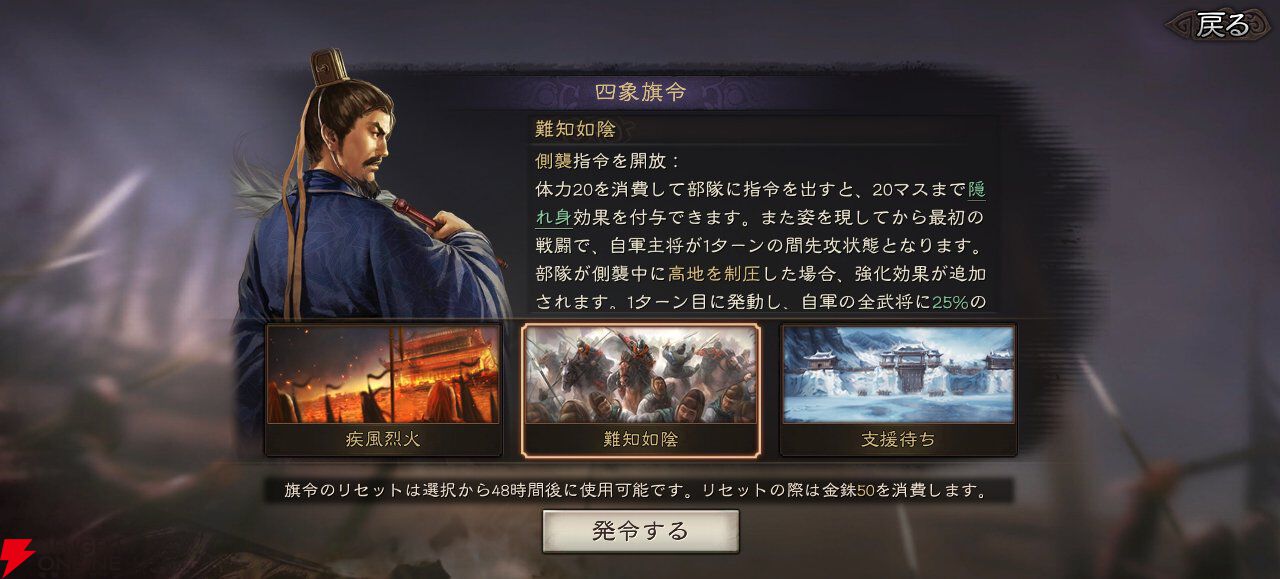Click the 四象旗令 panel title header
The width and height of the screenshot is (1280, 579).
[x=640, y=92]
